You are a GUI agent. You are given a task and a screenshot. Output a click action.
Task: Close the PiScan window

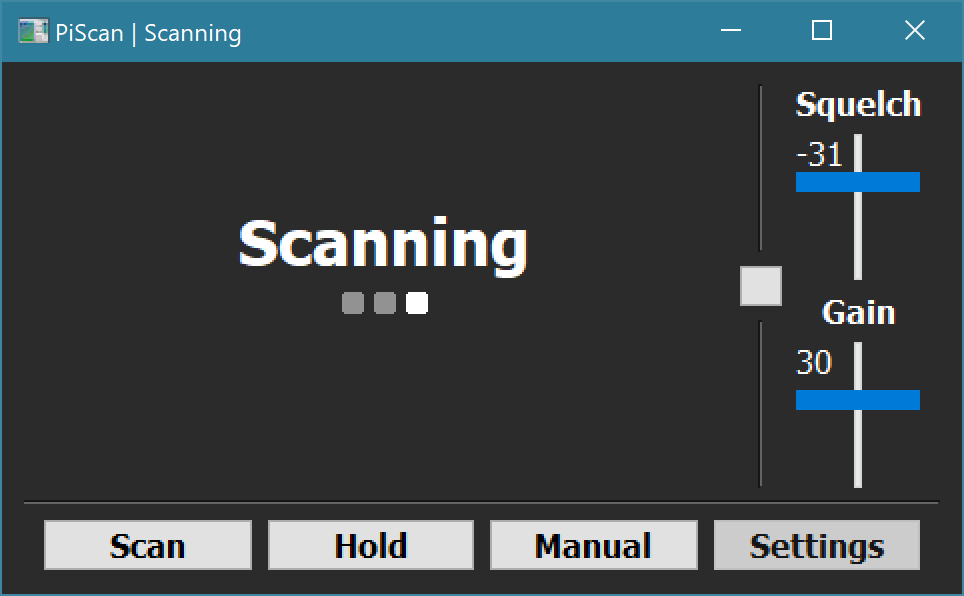914,32
